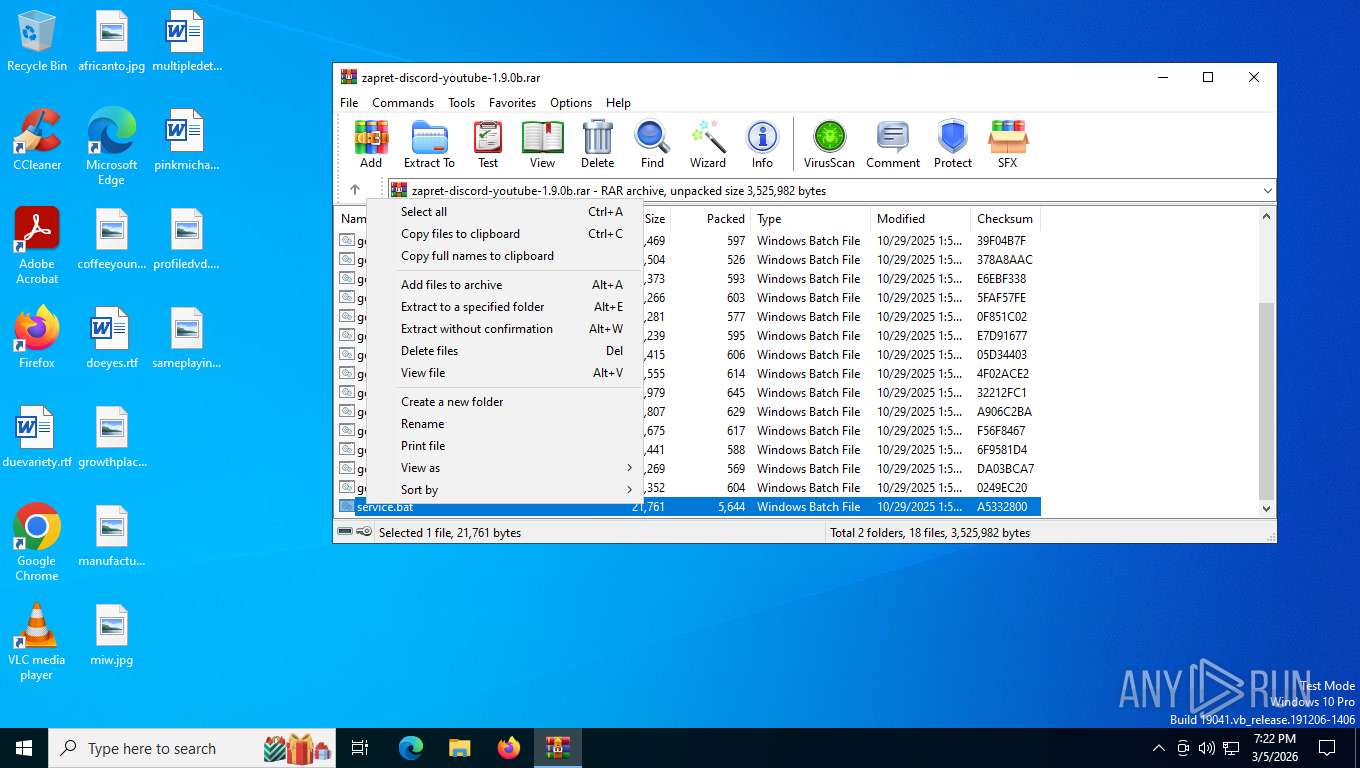1360x768 pixels.
Task: Open the Help menu
Action: 618,103
